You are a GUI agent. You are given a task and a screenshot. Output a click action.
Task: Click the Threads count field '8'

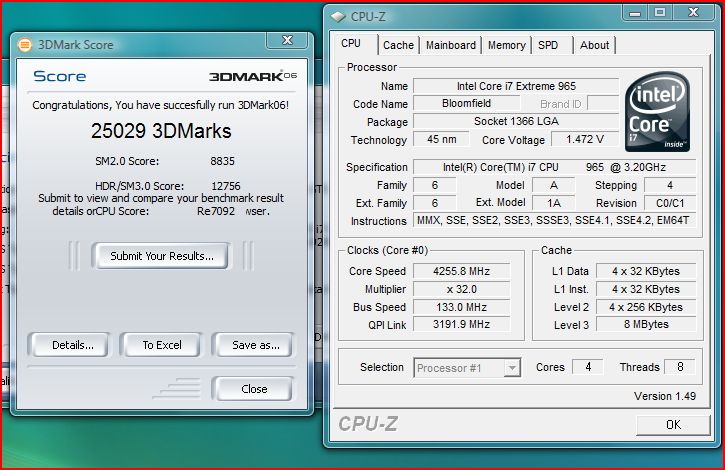click(x=680, y=367)
